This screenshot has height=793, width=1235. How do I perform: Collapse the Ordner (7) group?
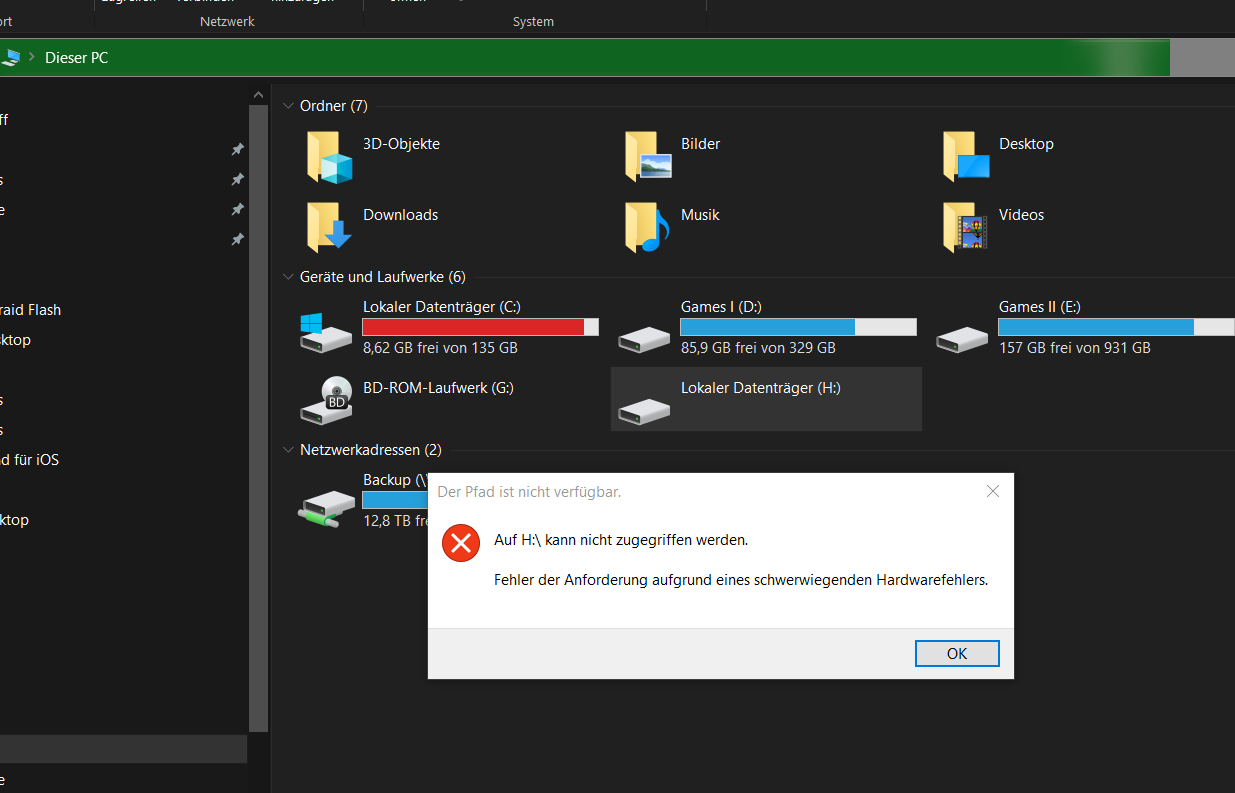pos(288,106)
